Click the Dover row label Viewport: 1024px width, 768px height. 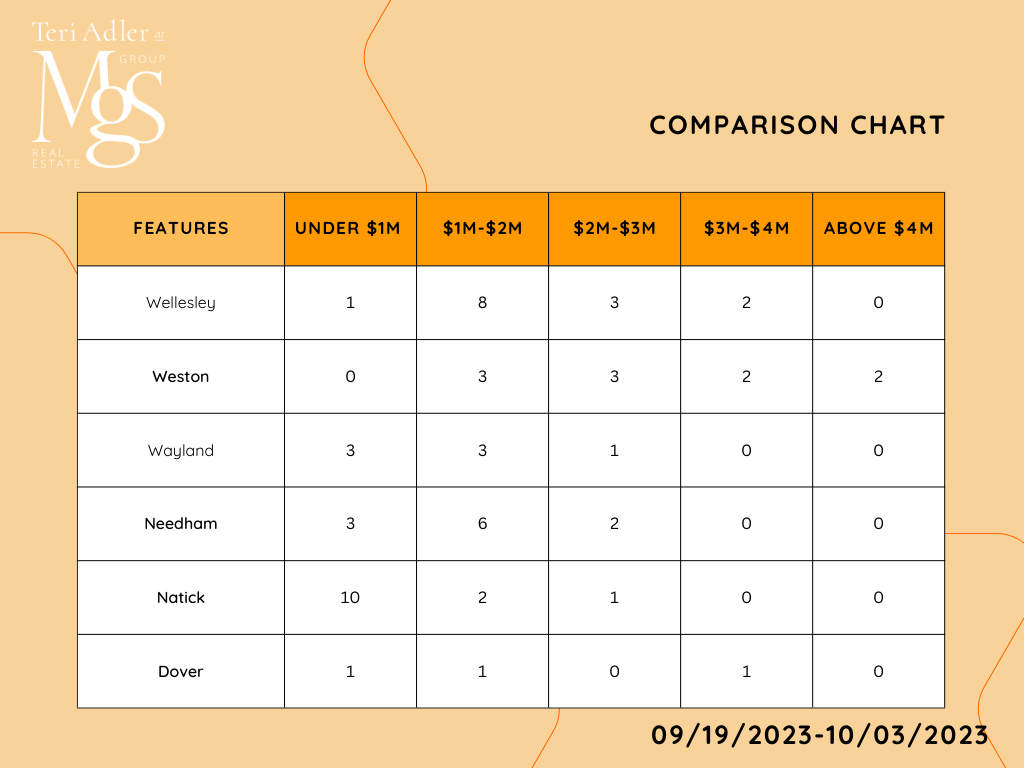(x=181, y=671)
